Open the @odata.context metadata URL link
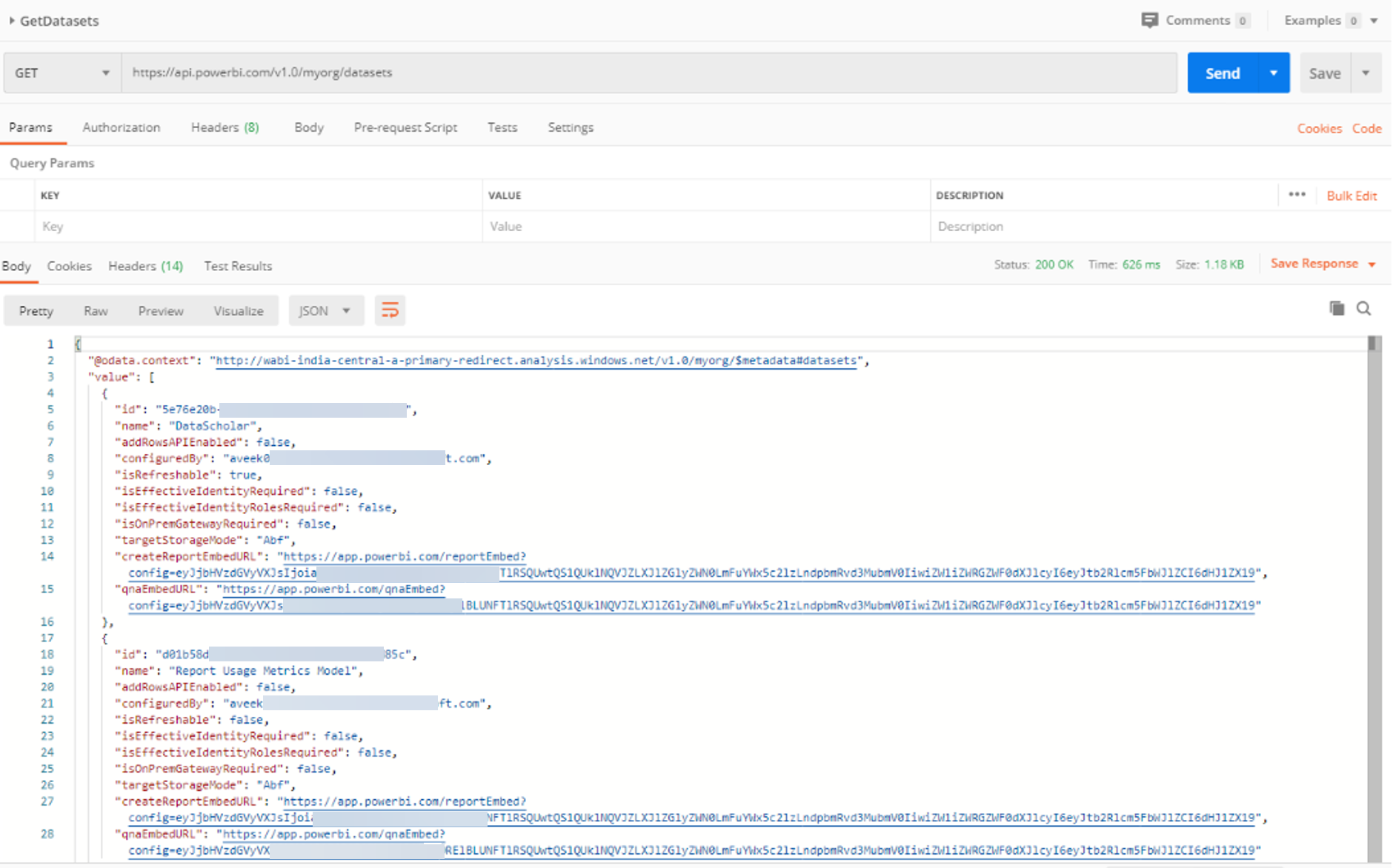This screenshot has width=1393, height=868. pyautogui.click(x=536, y=361)
